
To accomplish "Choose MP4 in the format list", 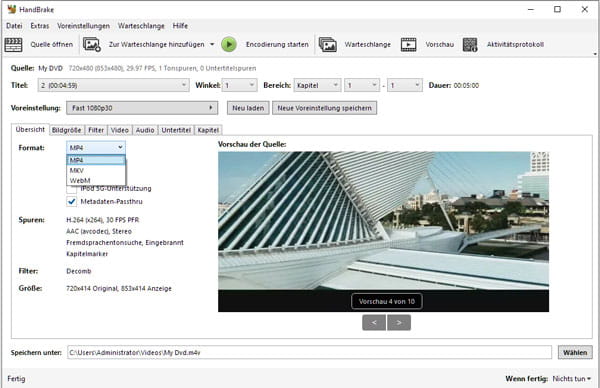I will [96, 160].
